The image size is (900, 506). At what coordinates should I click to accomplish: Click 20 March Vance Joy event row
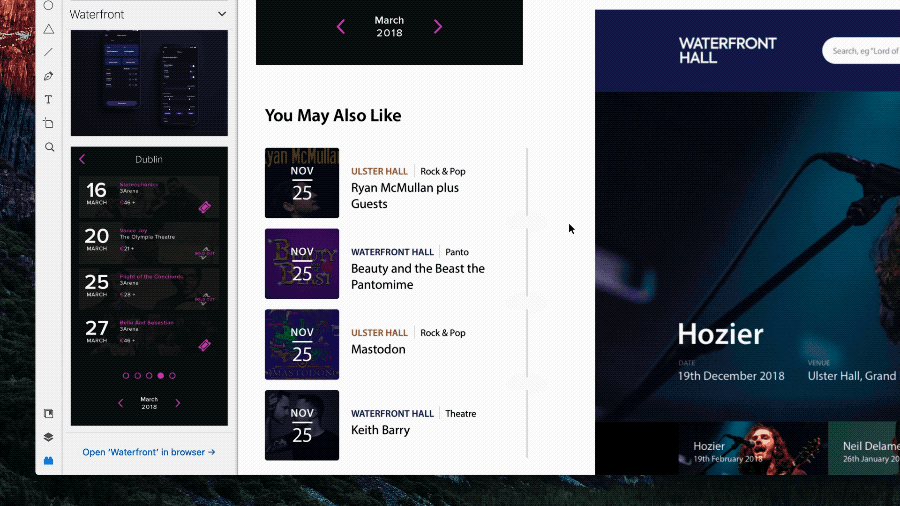pos(149,243)
